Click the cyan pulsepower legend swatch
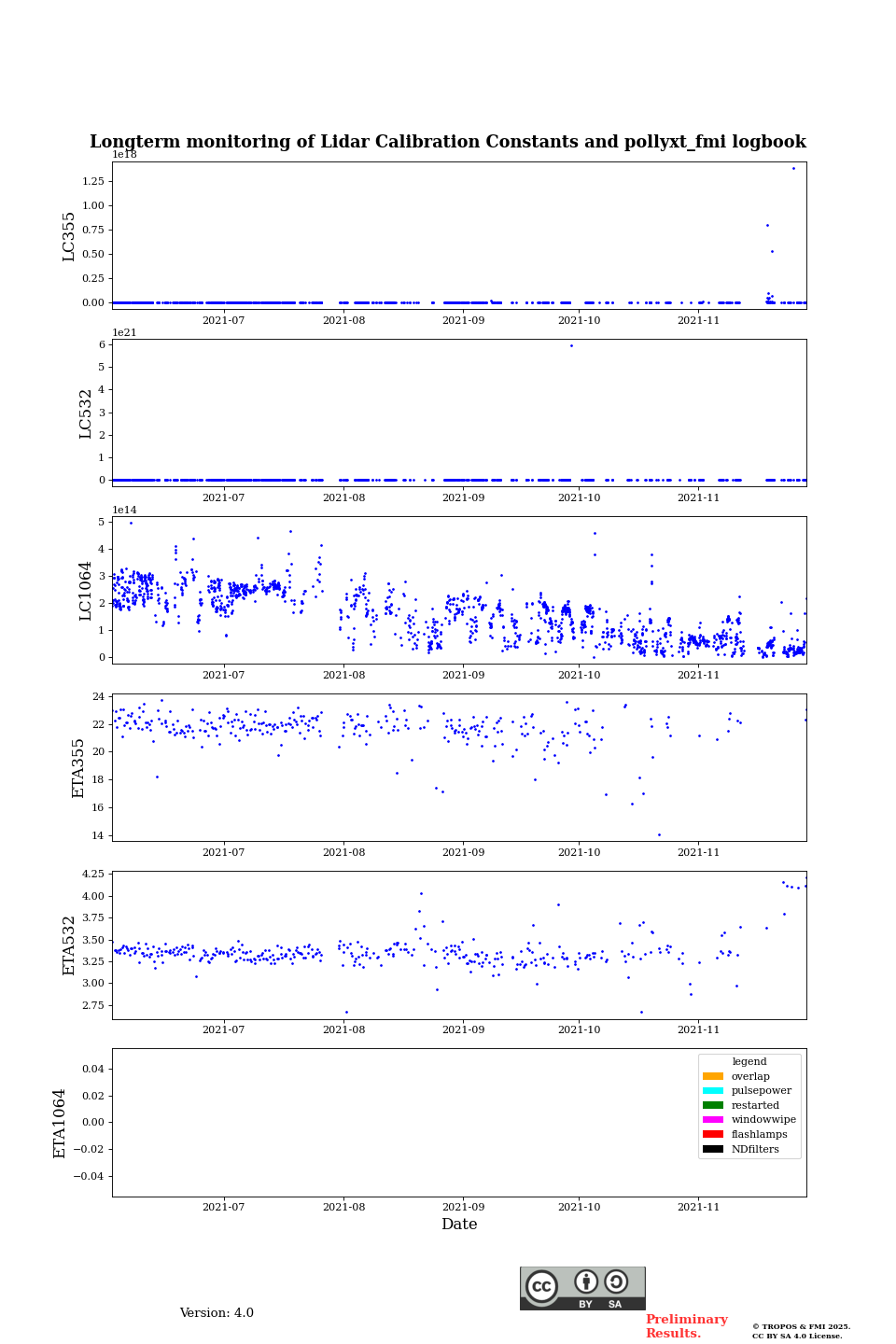This screenshot has width=896, height=1344. coord(712,1091)
